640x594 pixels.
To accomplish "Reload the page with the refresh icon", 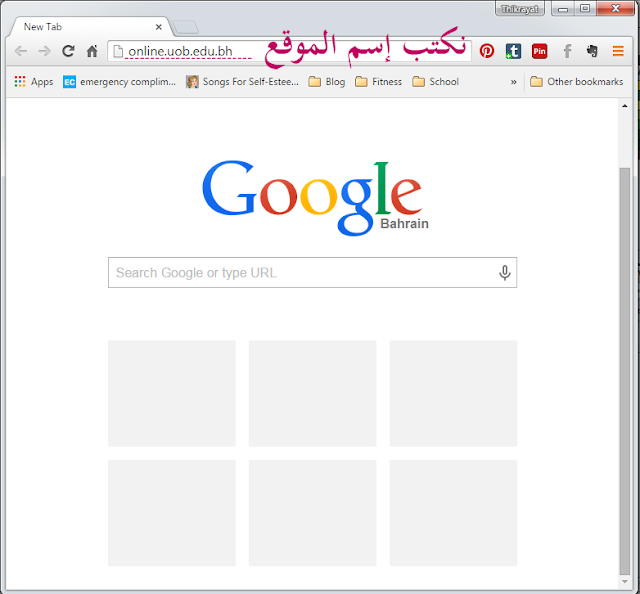I will pos(68,51).
